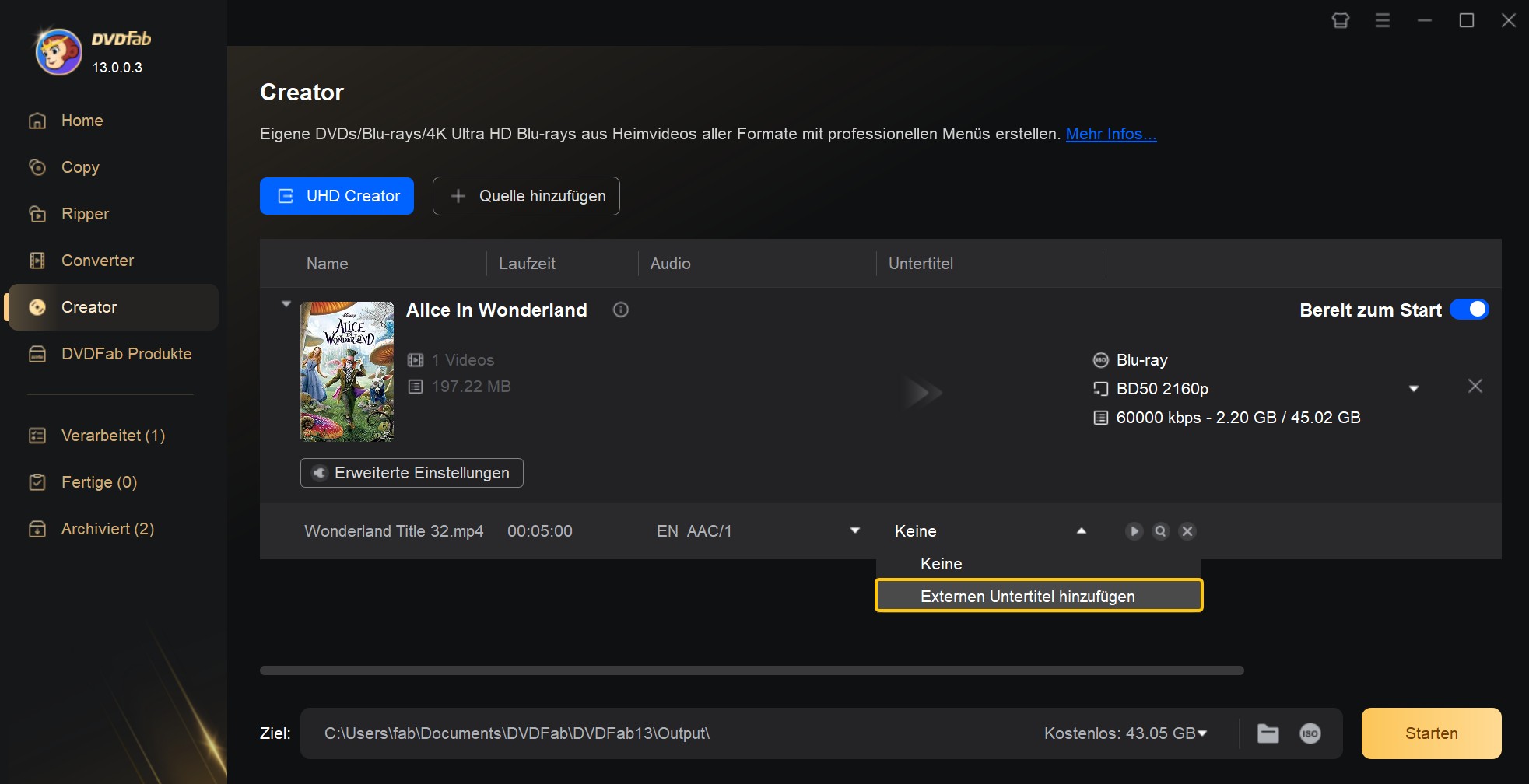This screenshot has width=1529, height=784.
Task: Click the DVDFab monkey logo
Action: (x=59, y=52)
